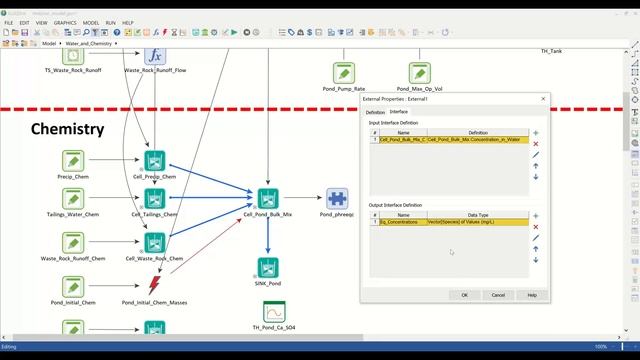Click the red lightning bolt toolbar icon
640x360 pixels.
pyautogui.click(x=165, y=32)
